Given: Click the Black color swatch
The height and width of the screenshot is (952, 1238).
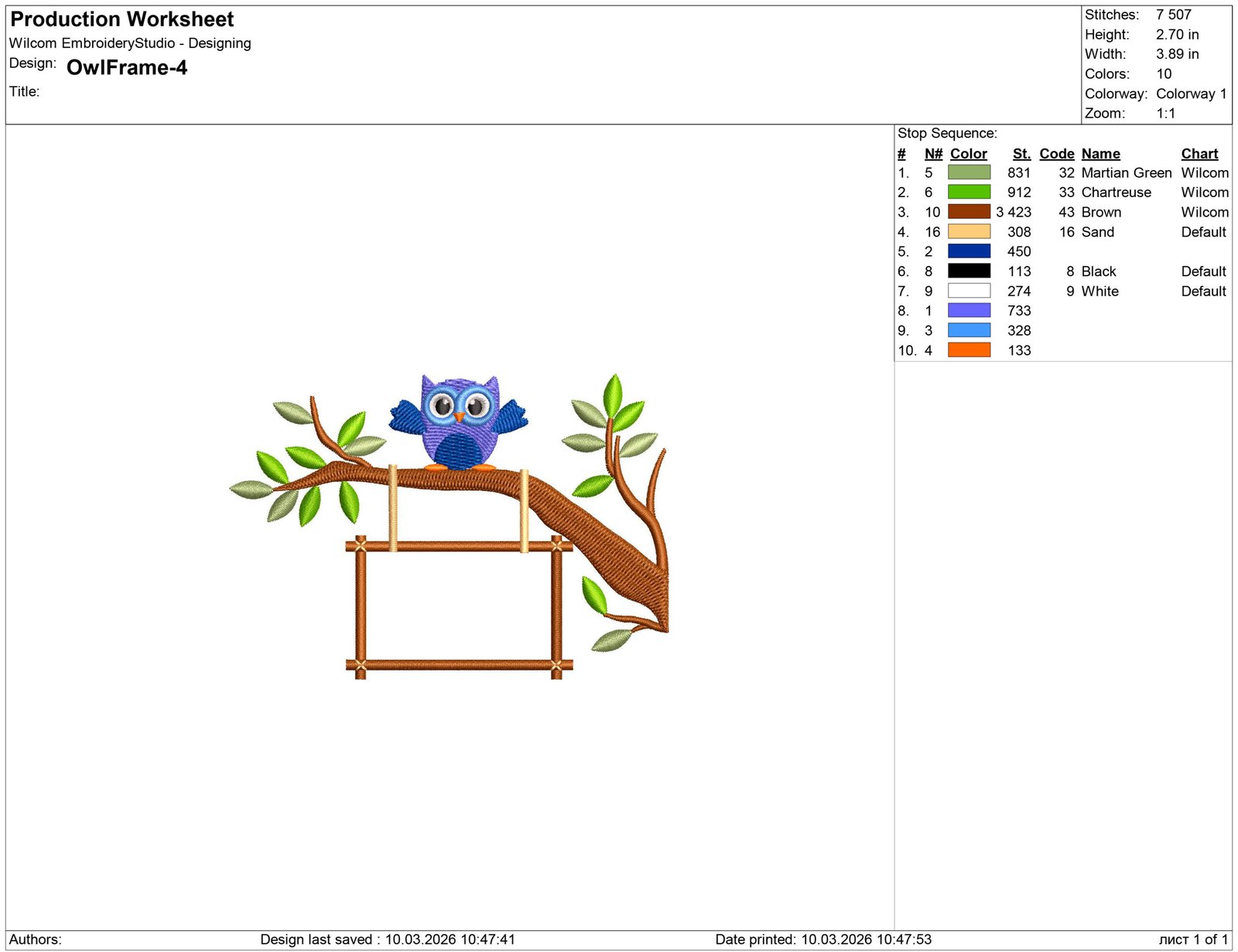Looking at the screenshot, I should 969,271.
